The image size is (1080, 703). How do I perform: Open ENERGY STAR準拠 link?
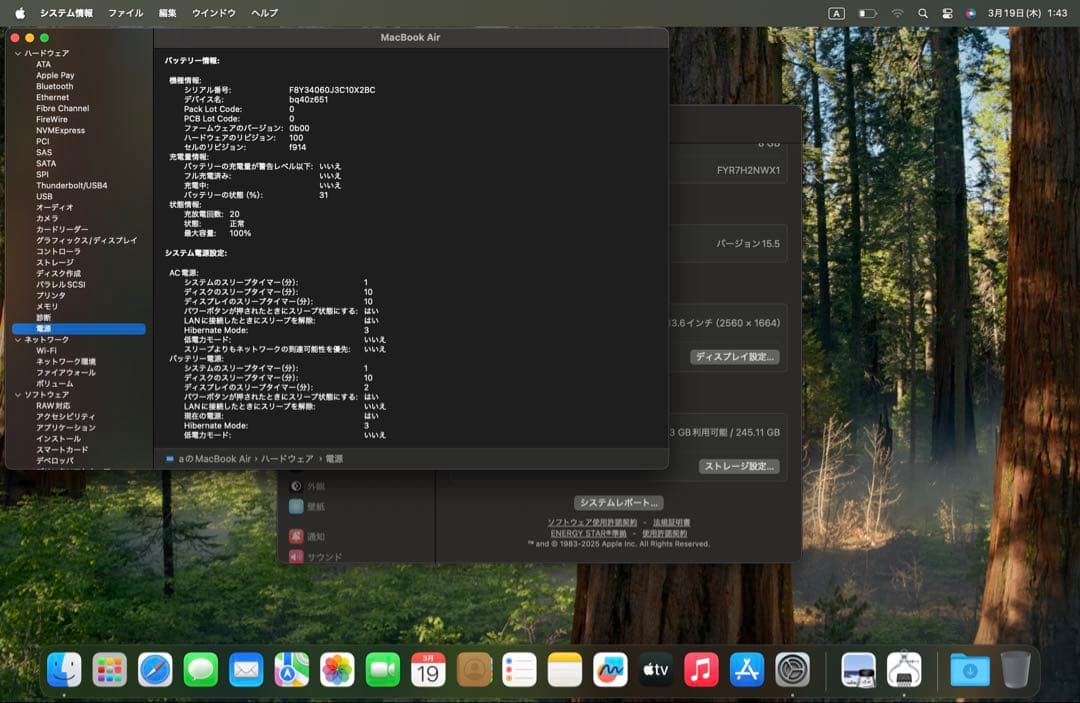tap(588, 534)
